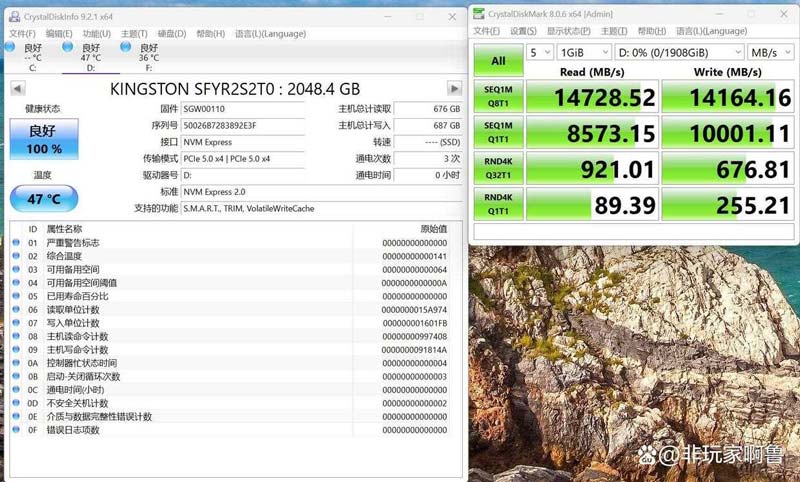The height and width of the screenshot is (482, 800).
Task: Select drive D: tab showing 47 °C
Action: 91,57
